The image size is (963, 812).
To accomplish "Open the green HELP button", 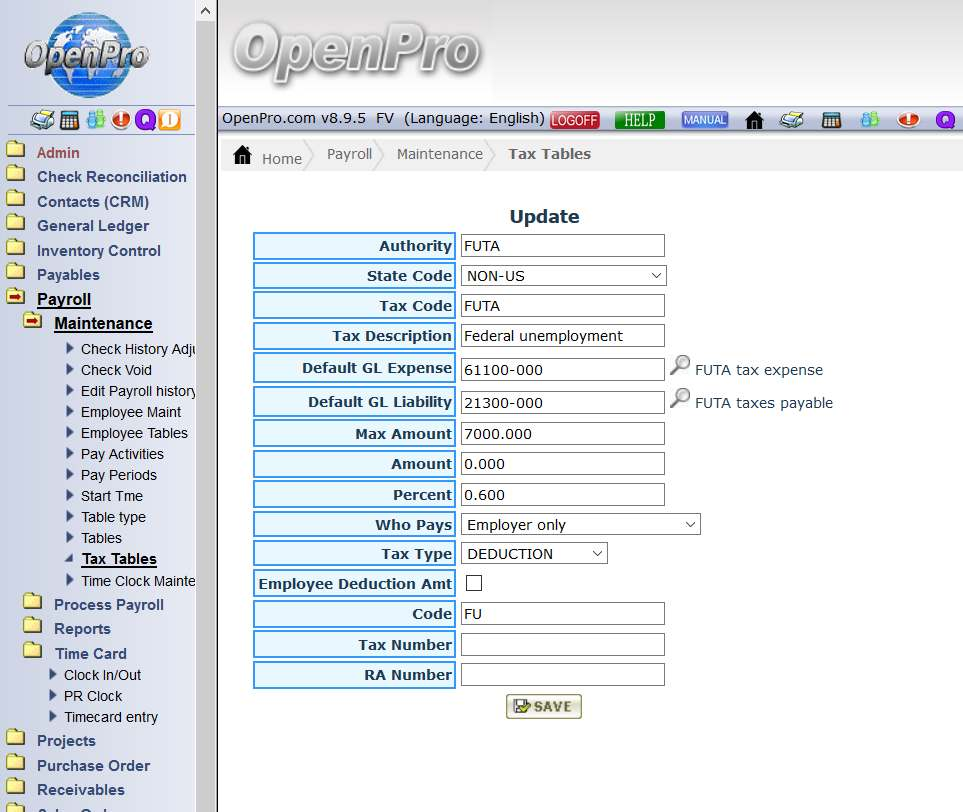I will pos(639,120).
